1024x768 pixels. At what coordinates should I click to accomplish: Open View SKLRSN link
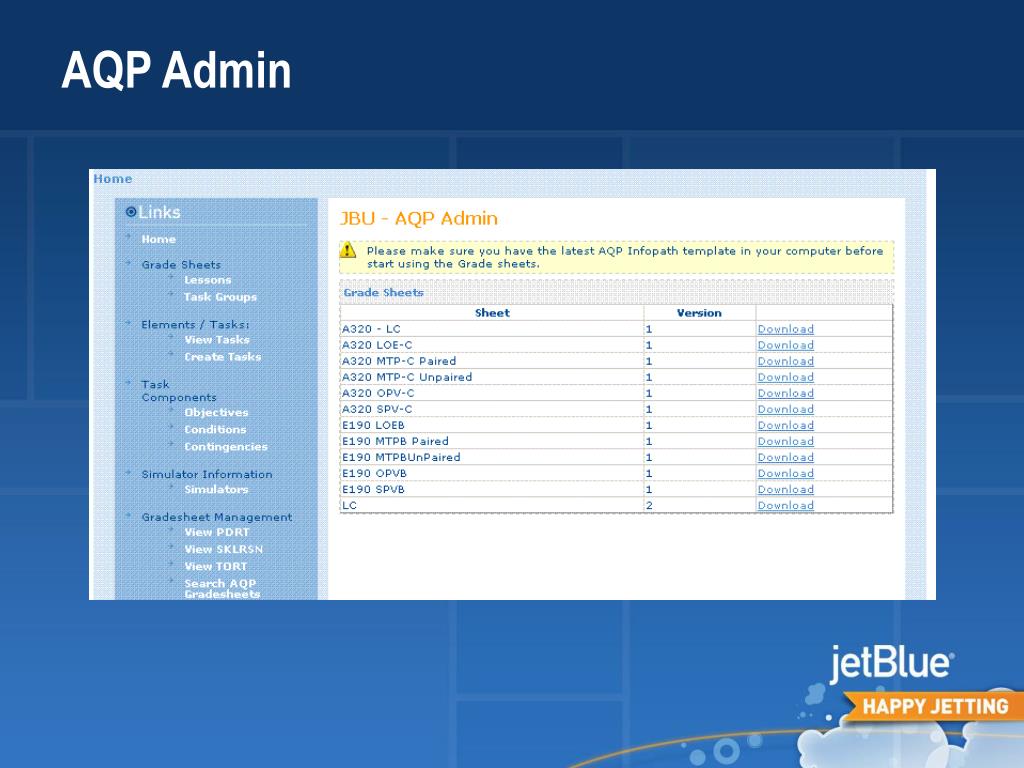(223, 549)
